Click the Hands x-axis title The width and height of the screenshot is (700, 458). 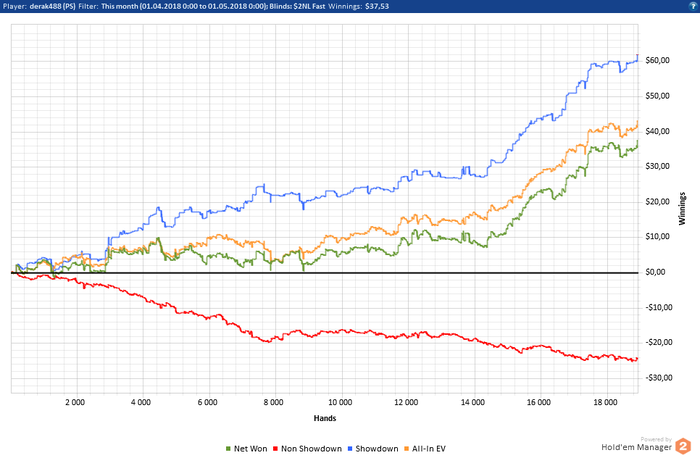(x=325, y=418)
